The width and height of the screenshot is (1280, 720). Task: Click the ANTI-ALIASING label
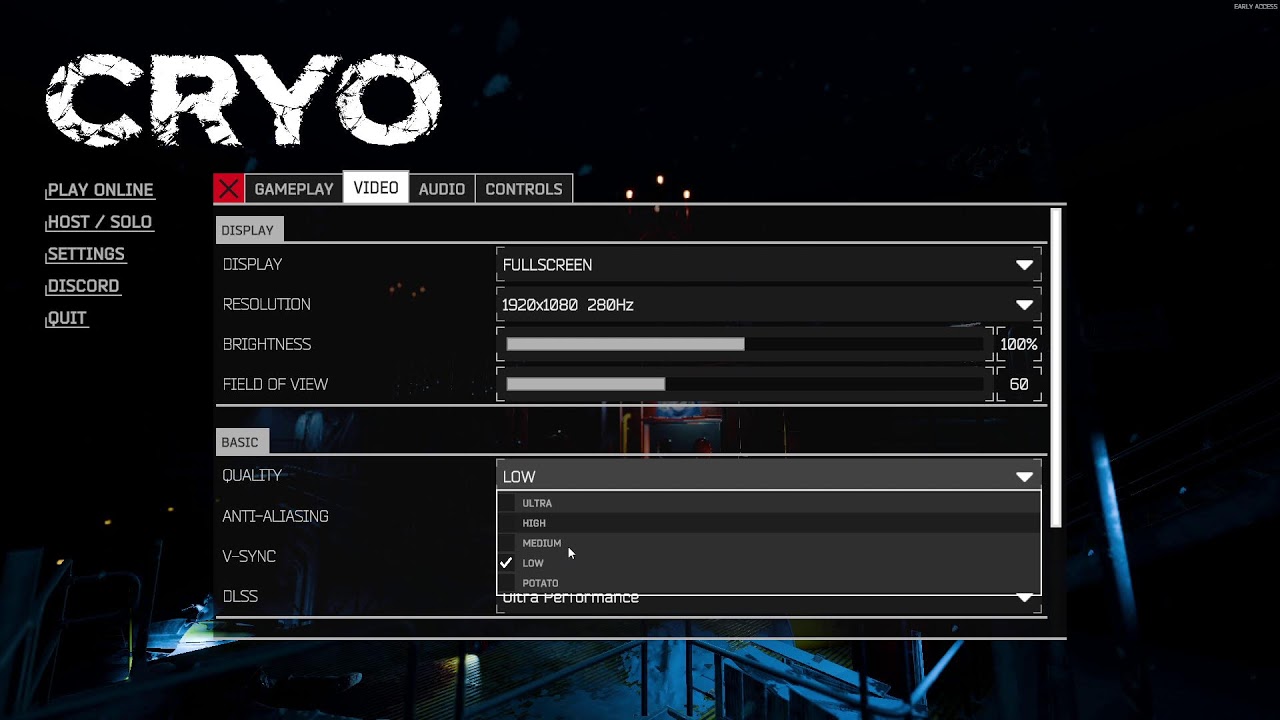pos(275,516)
